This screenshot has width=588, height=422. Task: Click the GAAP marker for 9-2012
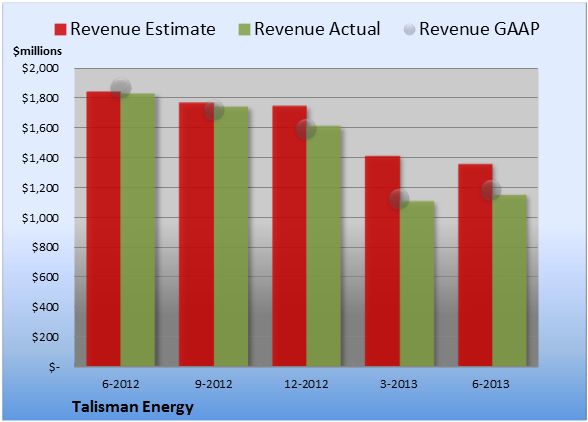[214, 110]
